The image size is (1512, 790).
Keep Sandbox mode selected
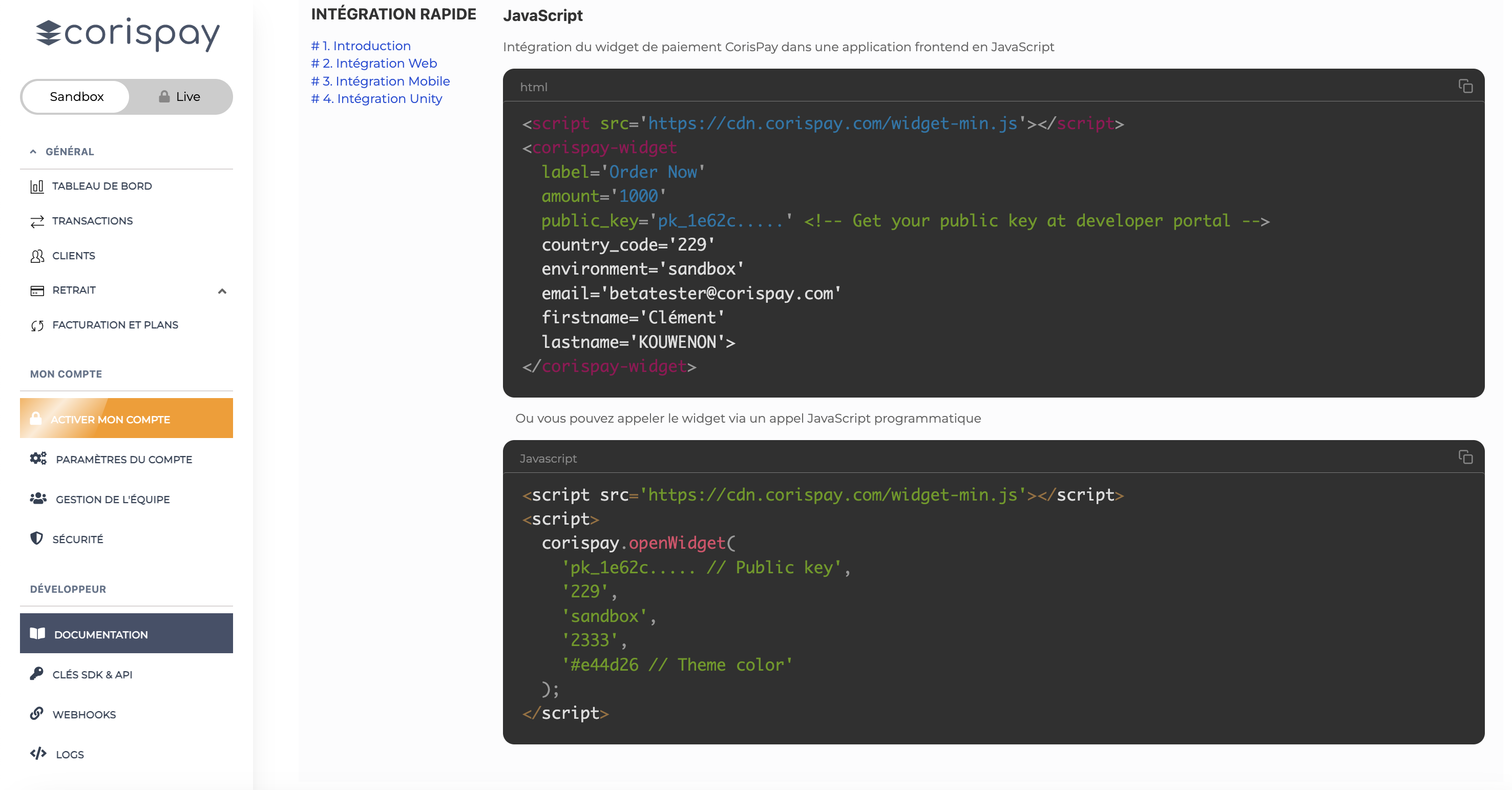76,96
